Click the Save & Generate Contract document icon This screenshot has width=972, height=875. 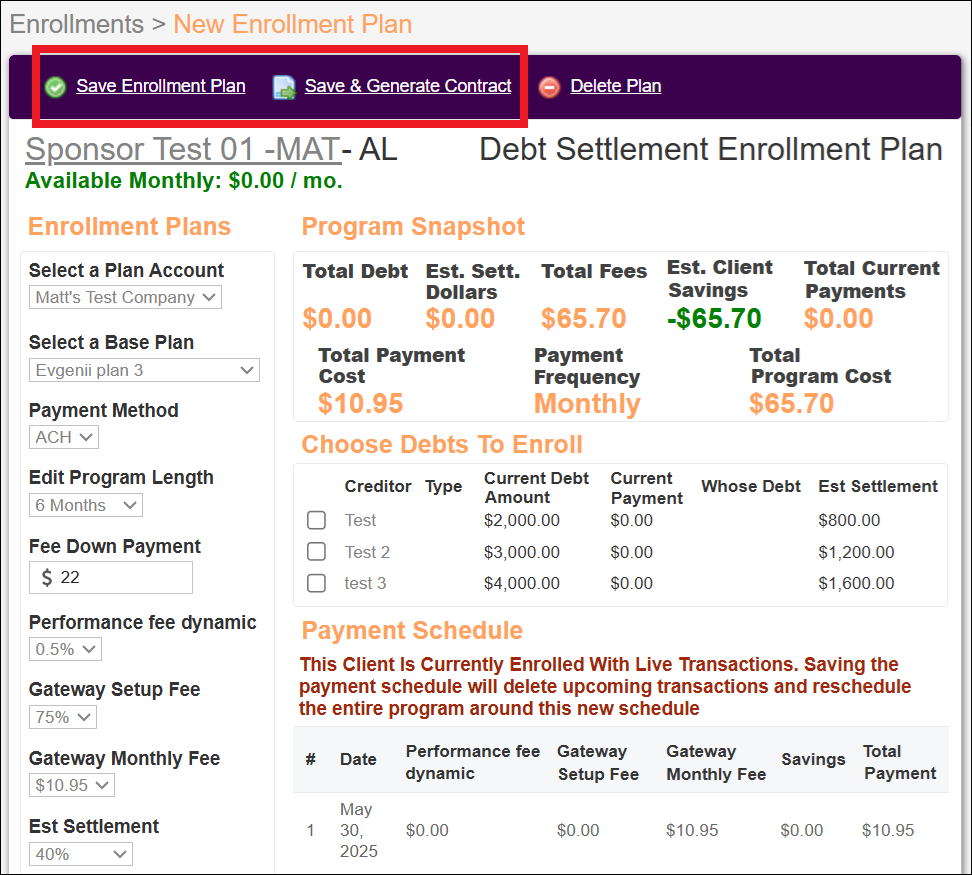[285, 87]
